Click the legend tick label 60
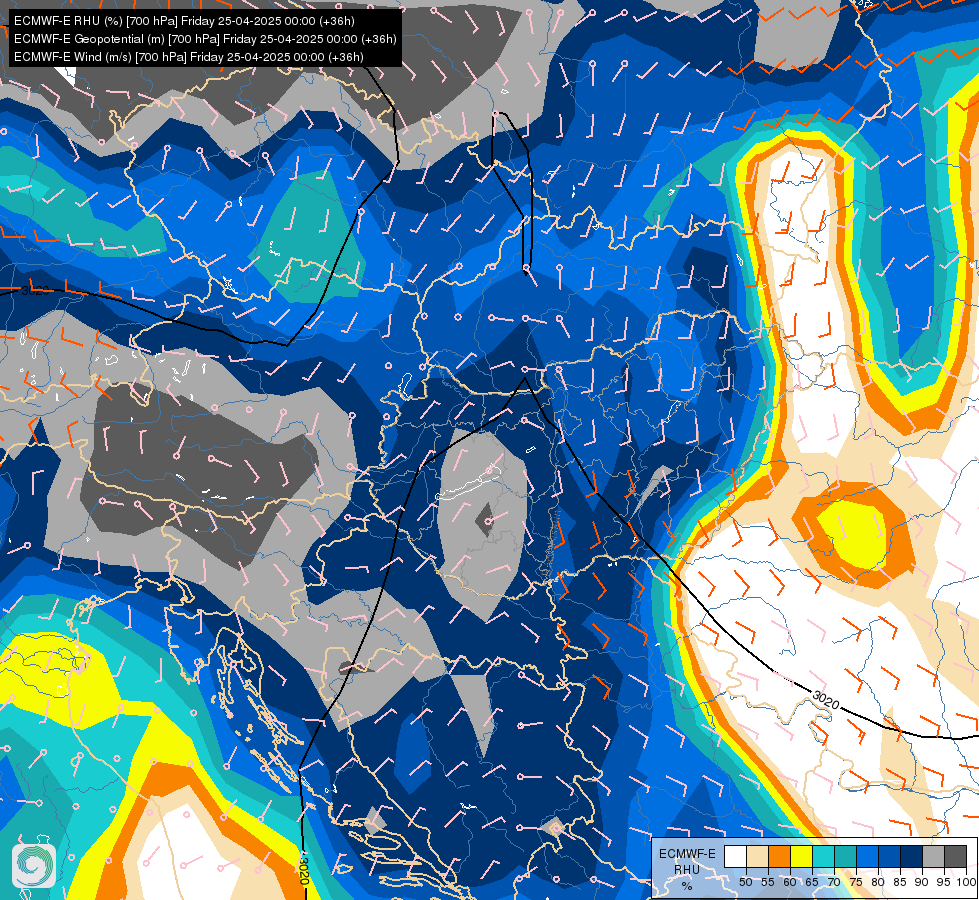This screenshot has width=979, height=900. (x=790, y=882)
